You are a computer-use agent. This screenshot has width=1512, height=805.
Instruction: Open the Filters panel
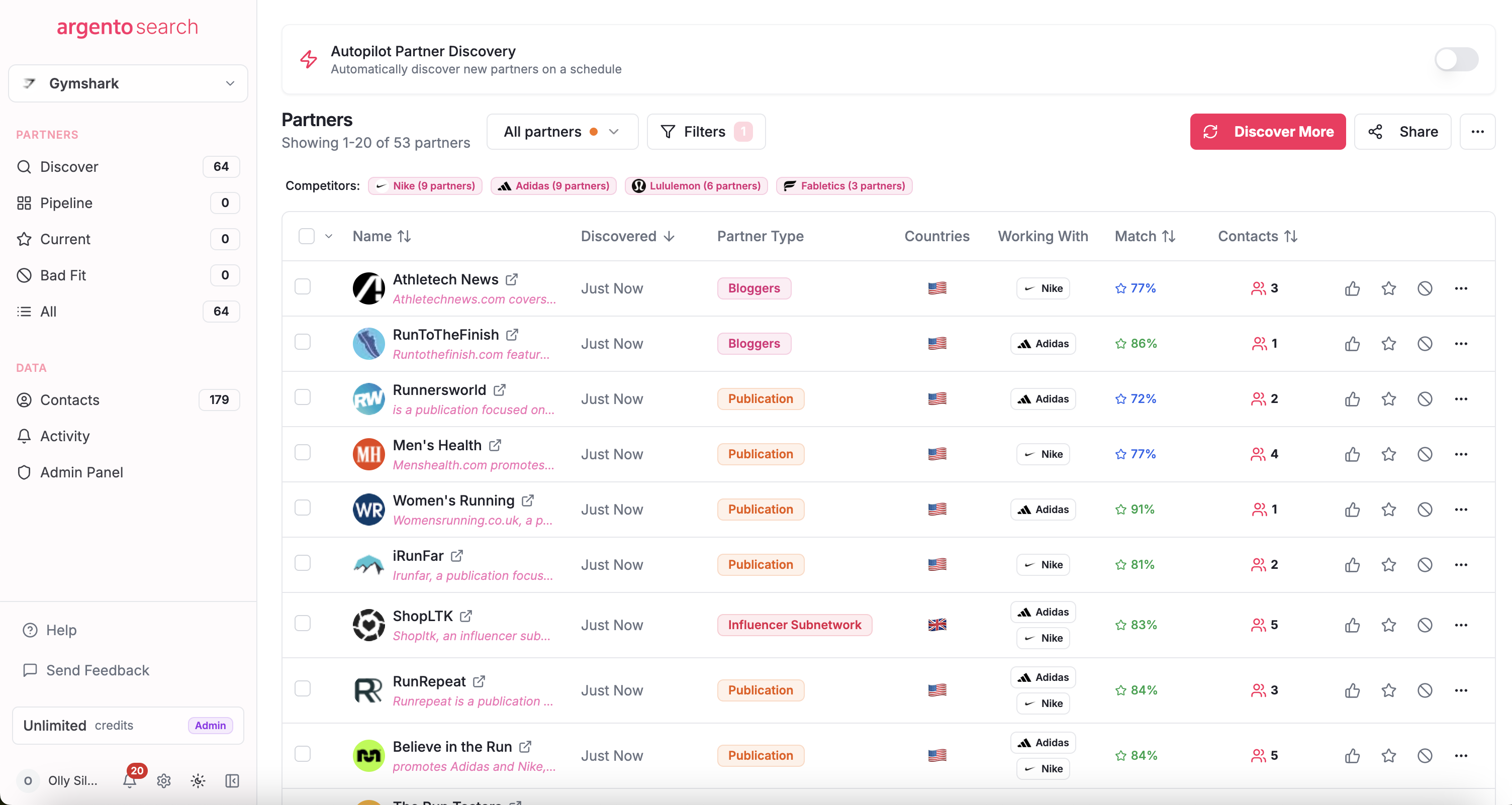coord(706,132)
